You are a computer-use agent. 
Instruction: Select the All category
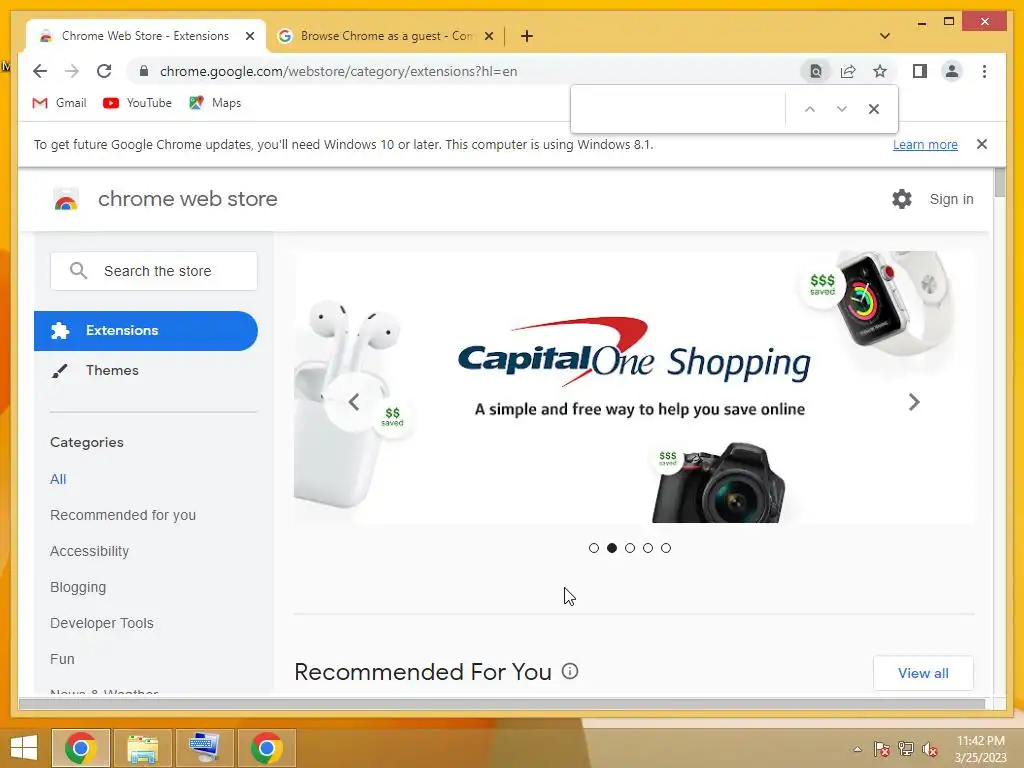[x=58, y=479]
